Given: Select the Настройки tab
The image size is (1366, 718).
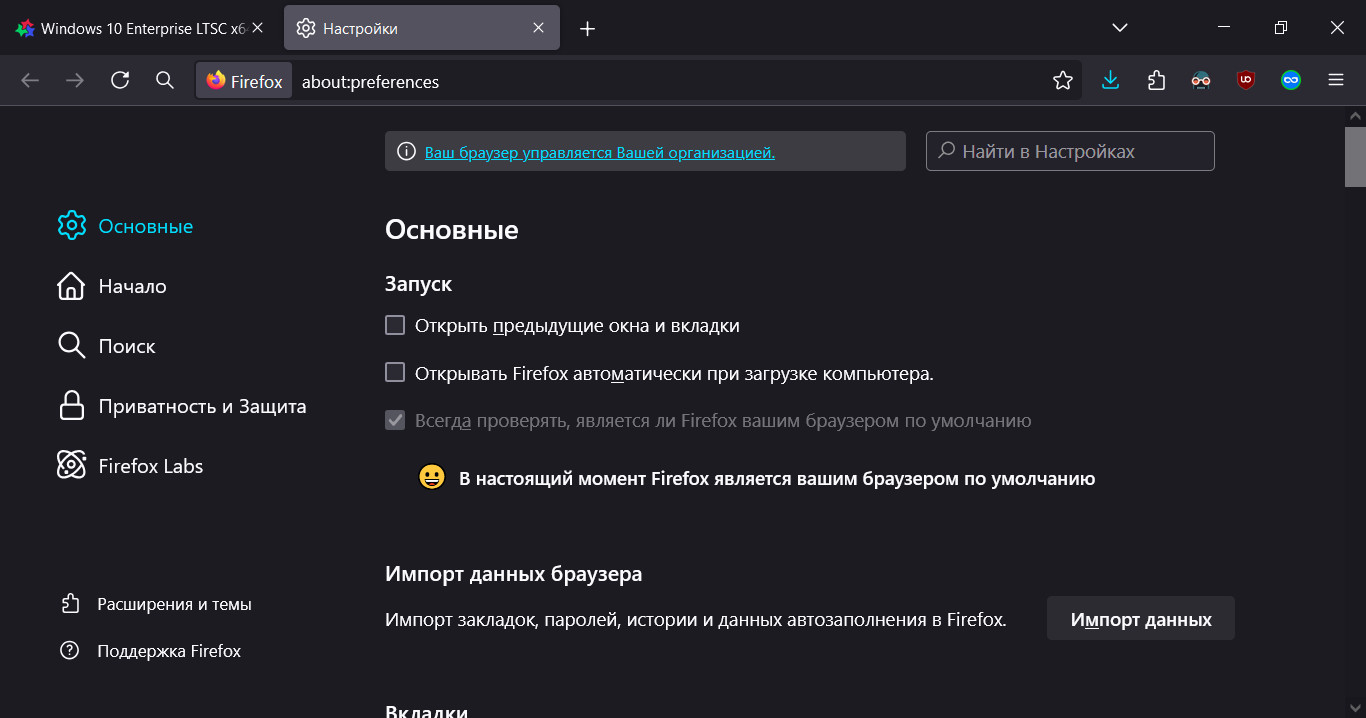Looking at the screenshot, I should (x=422, y=28).
